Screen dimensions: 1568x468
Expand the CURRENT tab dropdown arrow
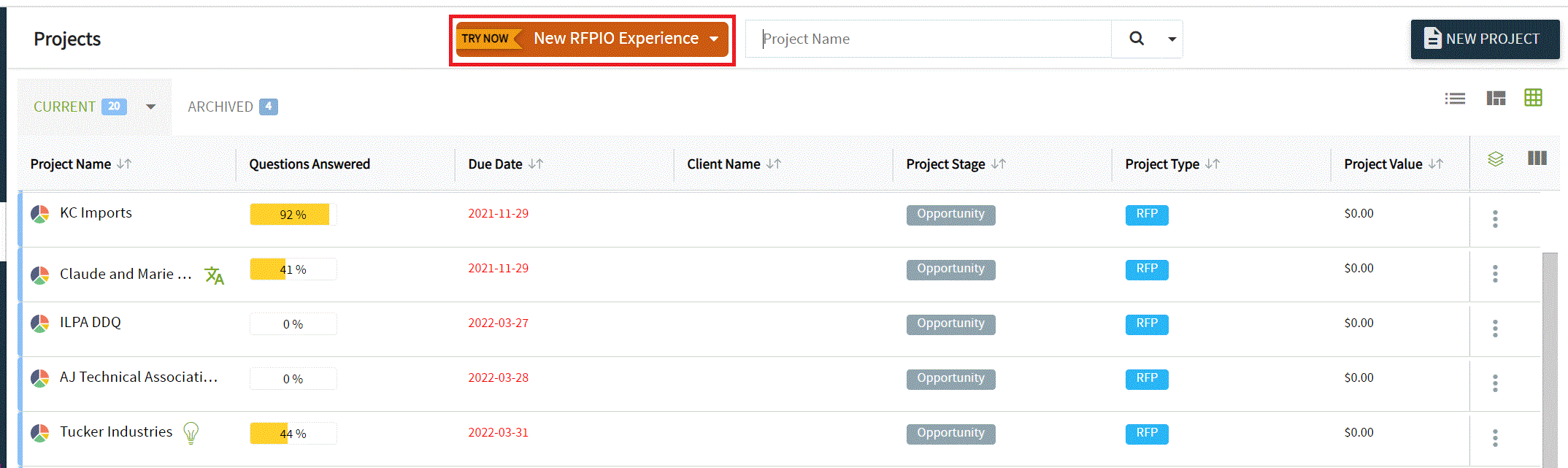point(150,107)
